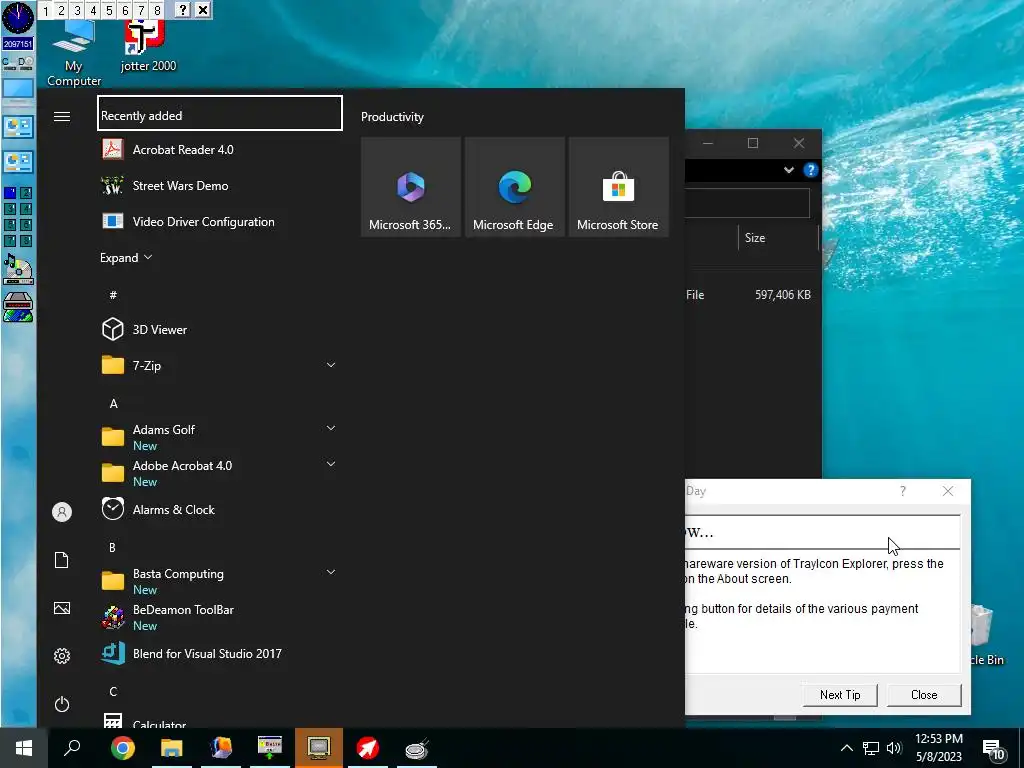Switch to desktop 3 tab
This screenshot has height=768, width=1024.
(77, 10)
